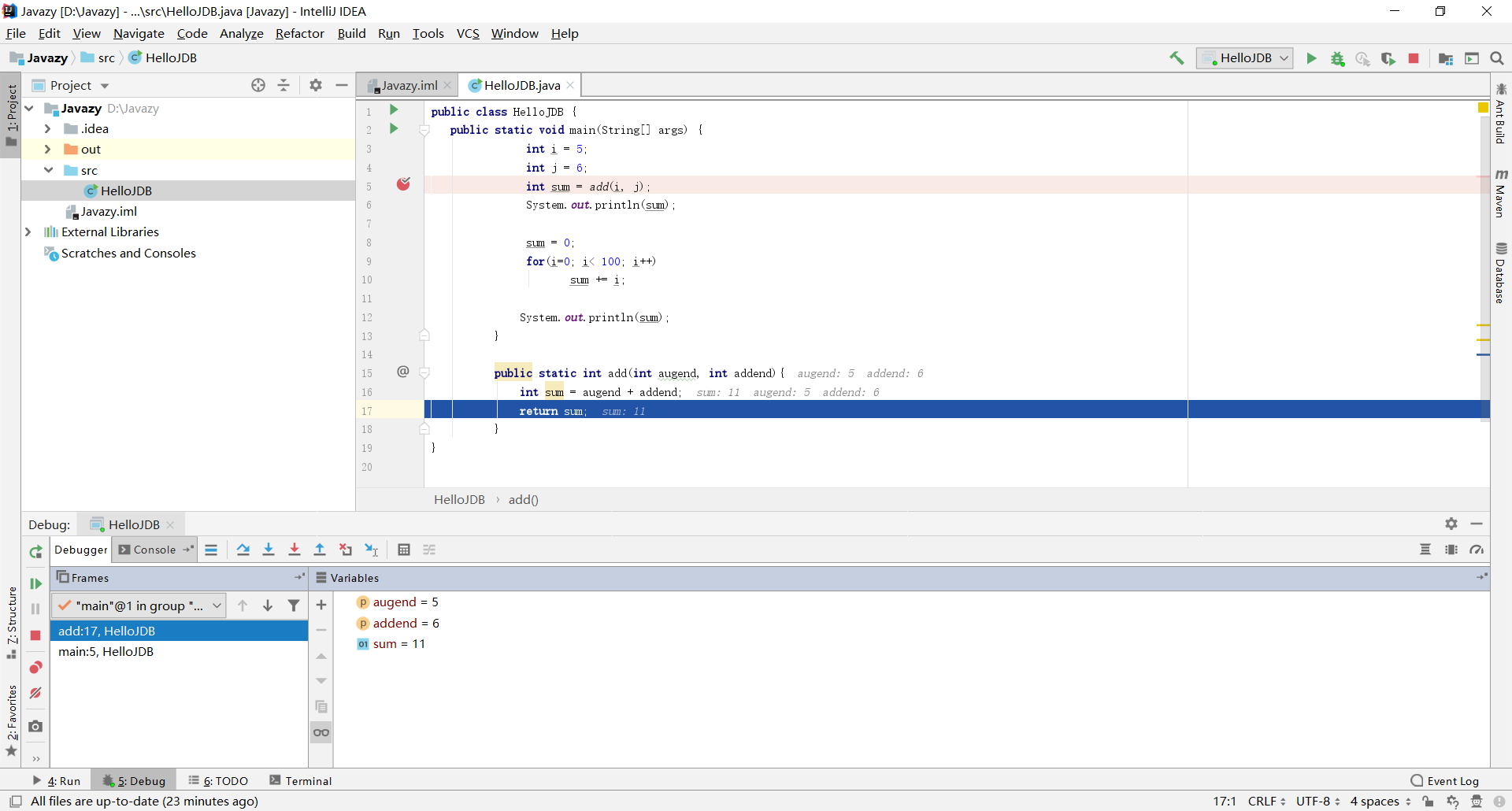Click Force Step Into red down-arrow icon
Screen dimensions: 1512x811
295,550
